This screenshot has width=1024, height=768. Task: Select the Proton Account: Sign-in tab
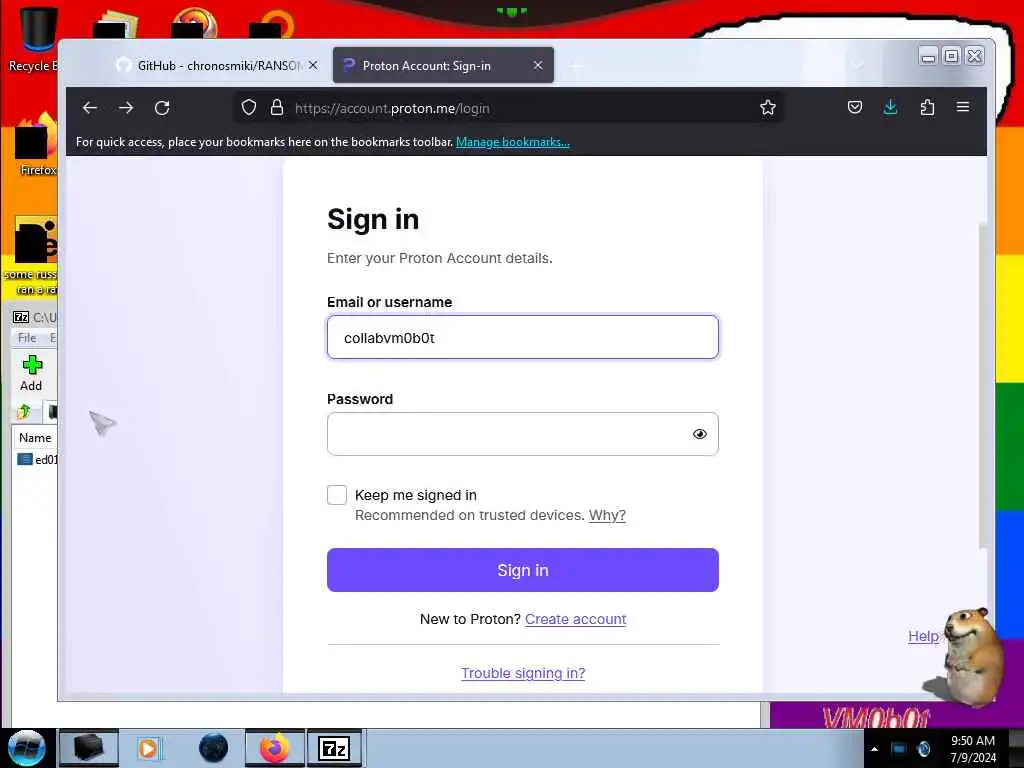(x=443, y=65)
